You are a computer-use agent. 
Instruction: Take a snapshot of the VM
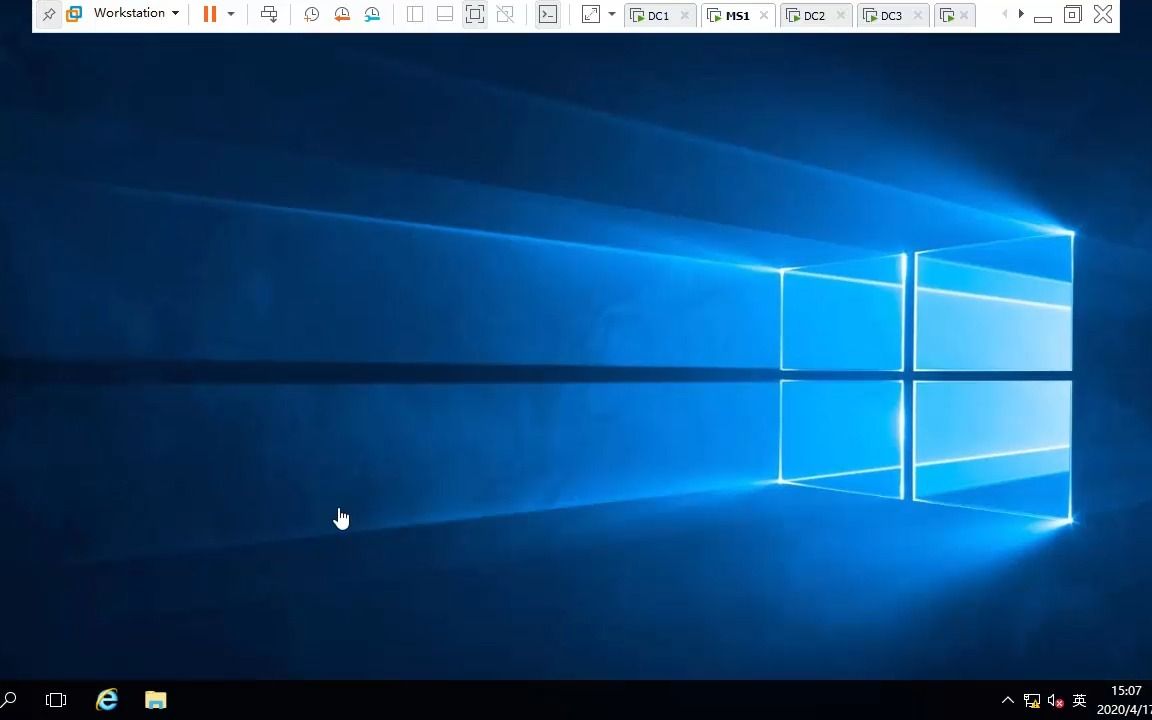tap(312, 14)
